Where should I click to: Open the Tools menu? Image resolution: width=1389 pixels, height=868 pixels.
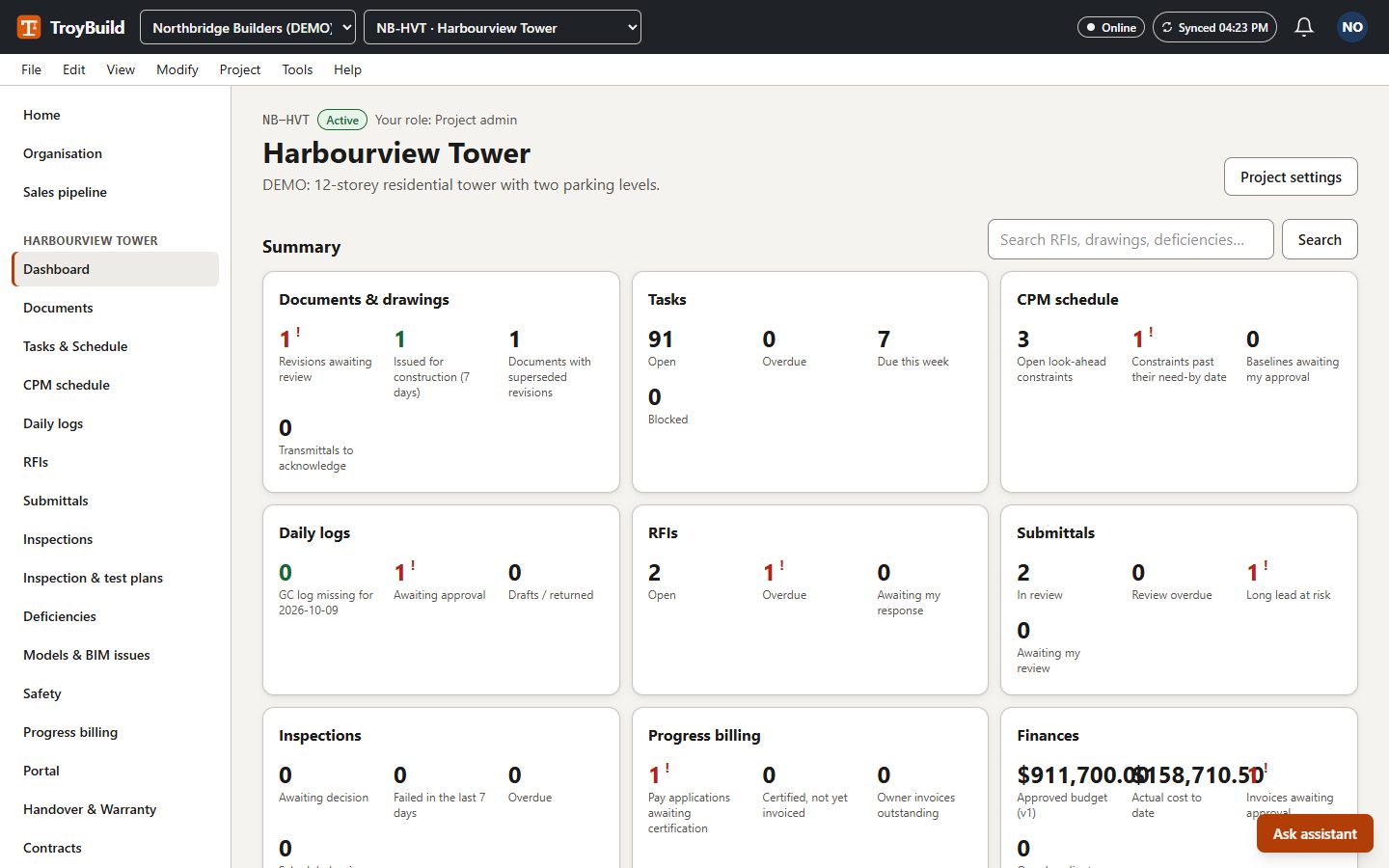click(297, 69)
